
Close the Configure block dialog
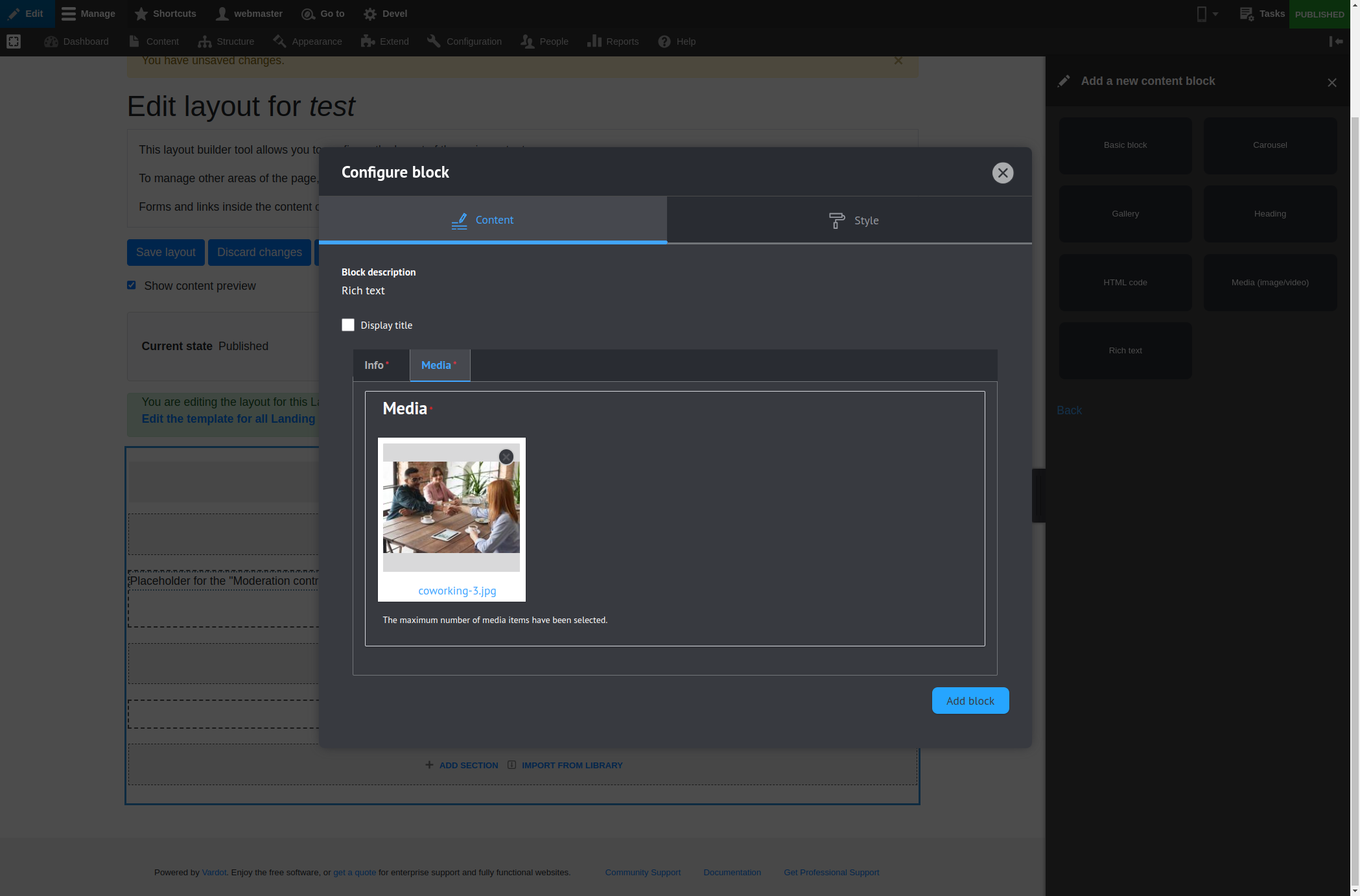pyautogui.click(x=1002, y=172)
